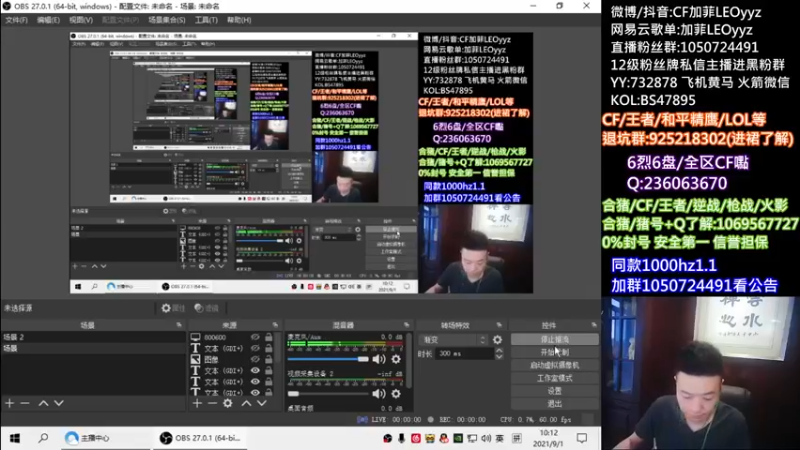
Task: Decrease 时长 duration with down stepper
Action: [x=499, y=356]
